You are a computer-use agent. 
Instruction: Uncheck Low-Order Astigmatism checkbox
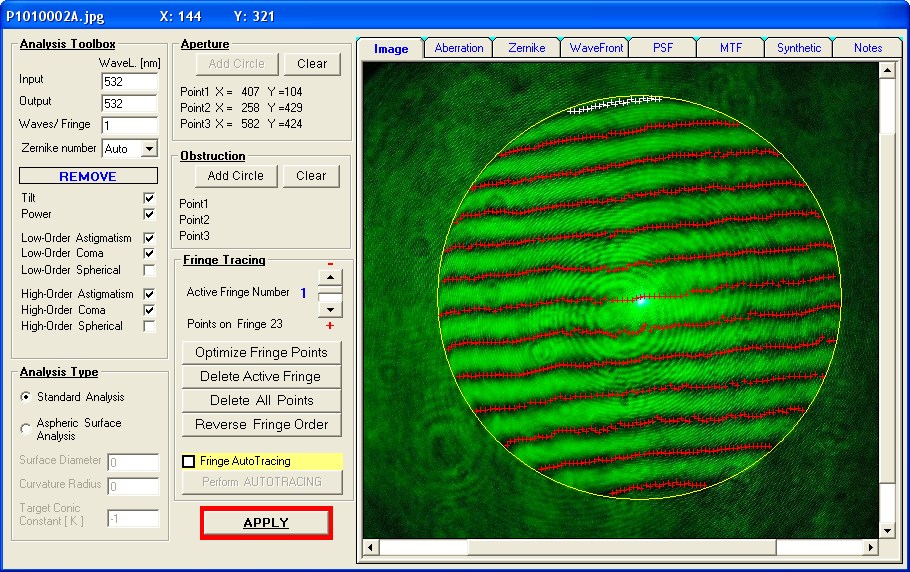(x=149, y=238)
